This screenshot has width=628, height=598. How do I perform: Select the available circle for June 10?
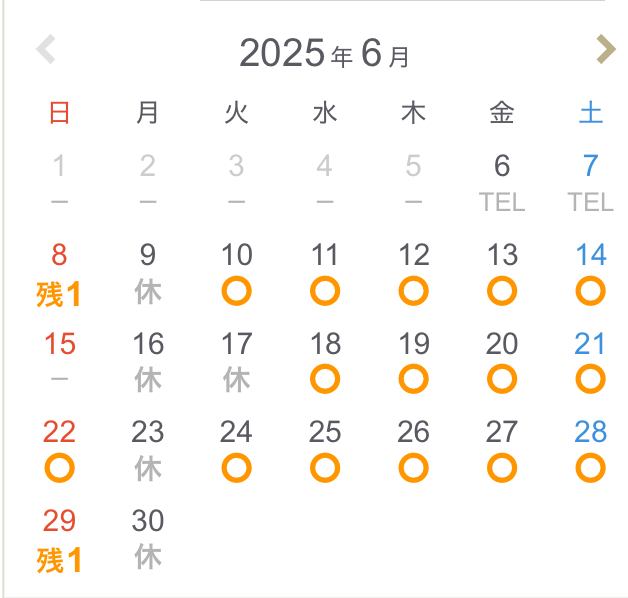coord(237,291)
